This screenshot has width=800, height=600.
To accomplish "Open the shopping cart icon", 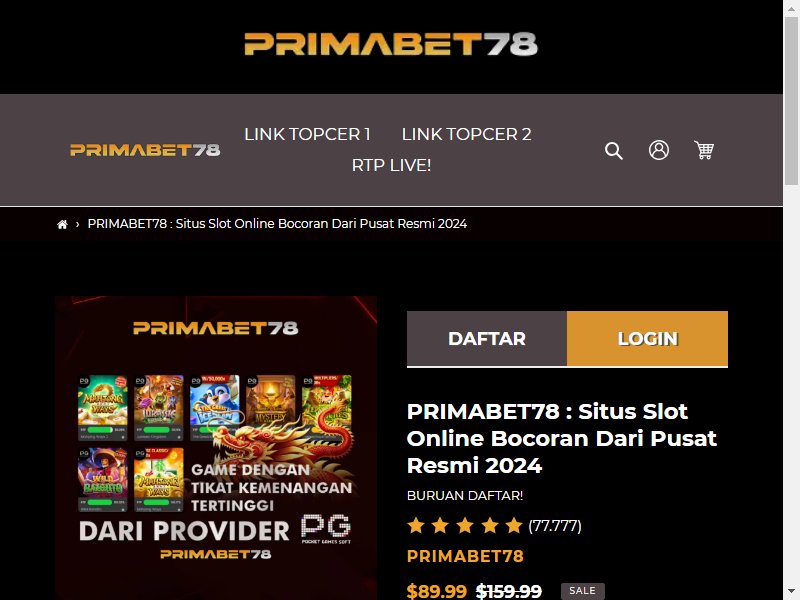I will 704,150.
